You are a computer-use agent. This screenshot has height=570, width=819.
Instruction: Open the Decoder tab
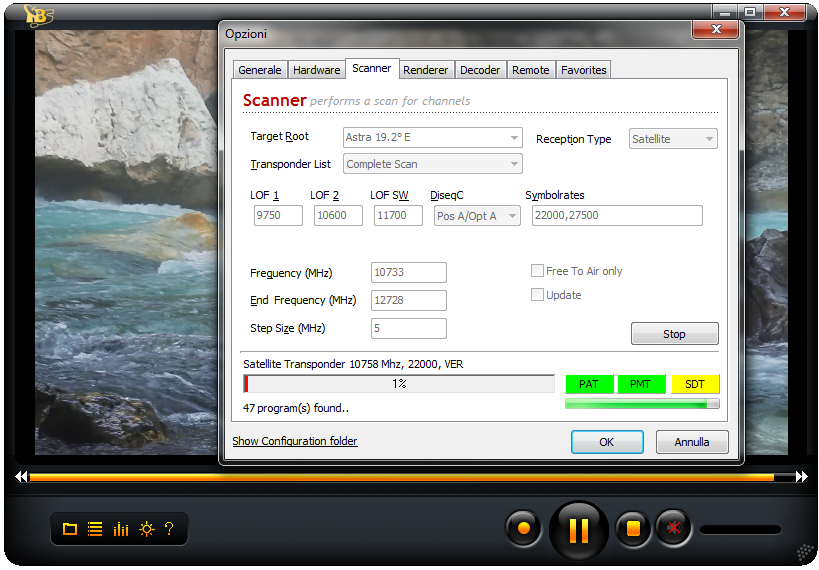pyautogui.click(x=479, y=70)
